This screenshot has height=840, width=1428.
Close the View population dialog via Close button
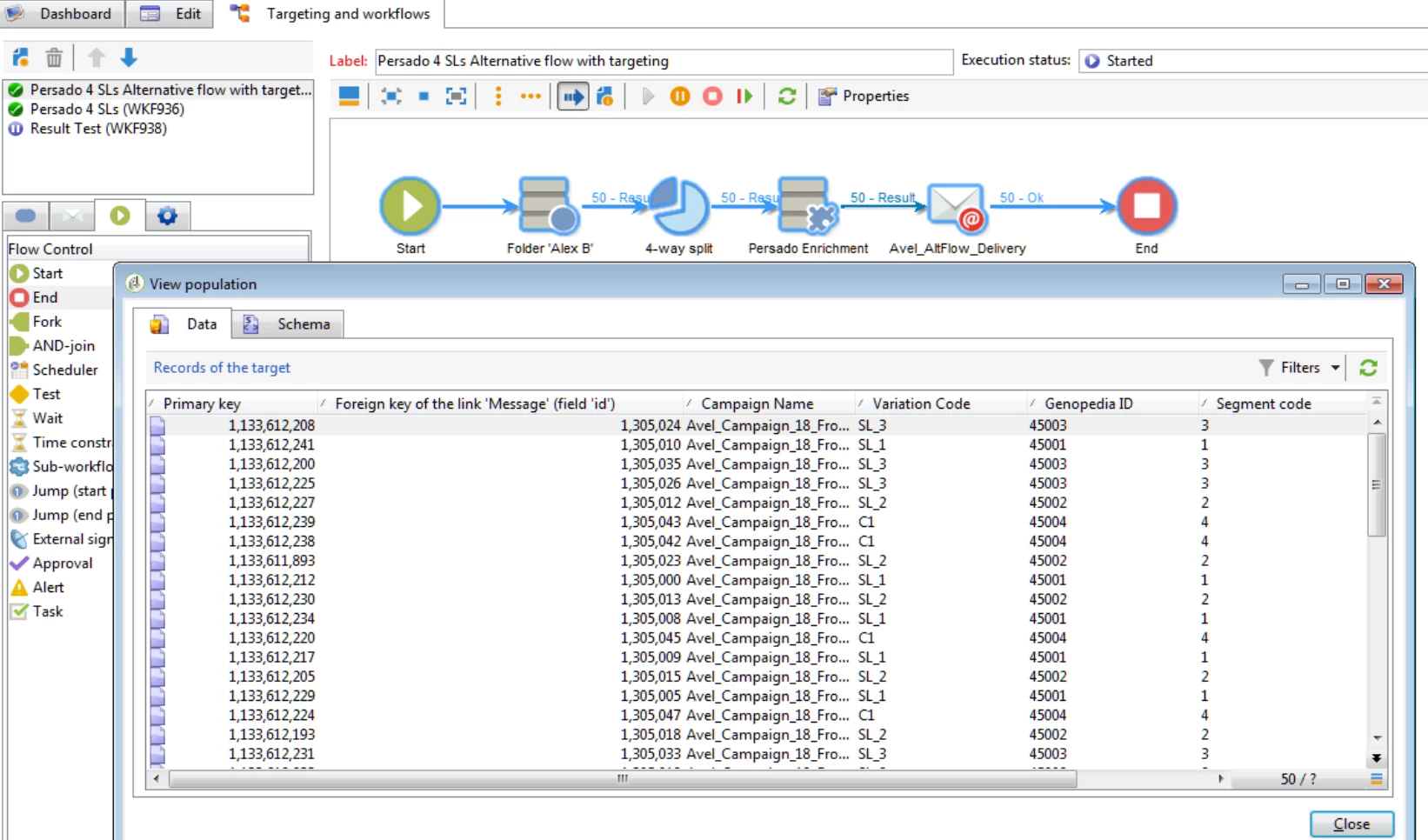pos(1351,823)
